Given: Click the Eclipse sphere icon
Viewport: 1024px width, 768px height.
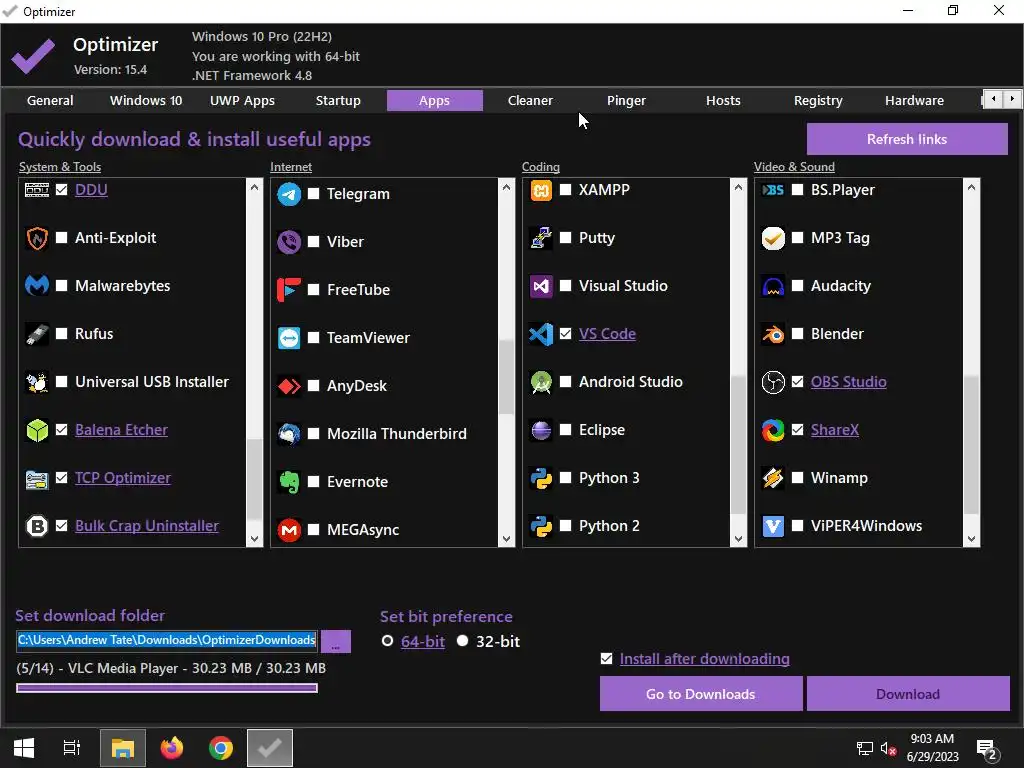Looking at the screenshot, I should click(541, 430).
